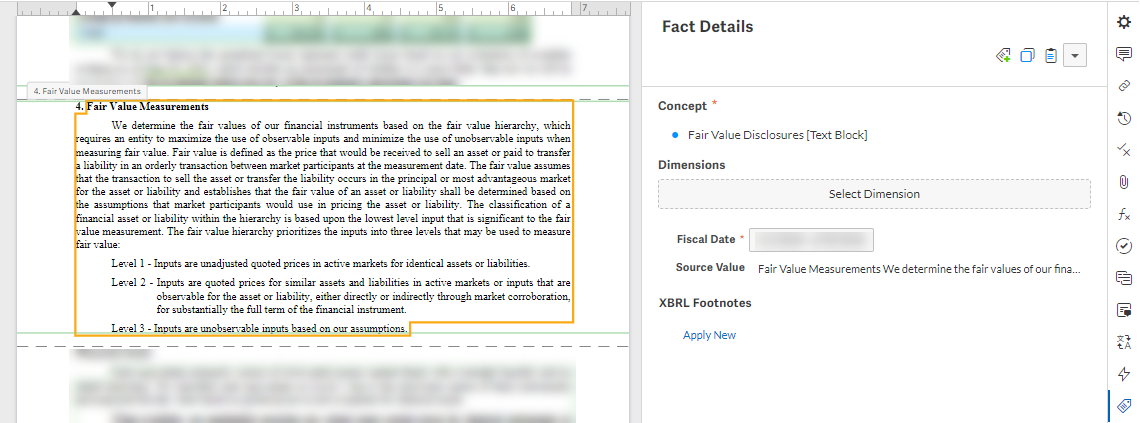Click the XBRL tag icon in sidebar
This screenshot has width=1140, height=423.
click(x=1123, y=406)
